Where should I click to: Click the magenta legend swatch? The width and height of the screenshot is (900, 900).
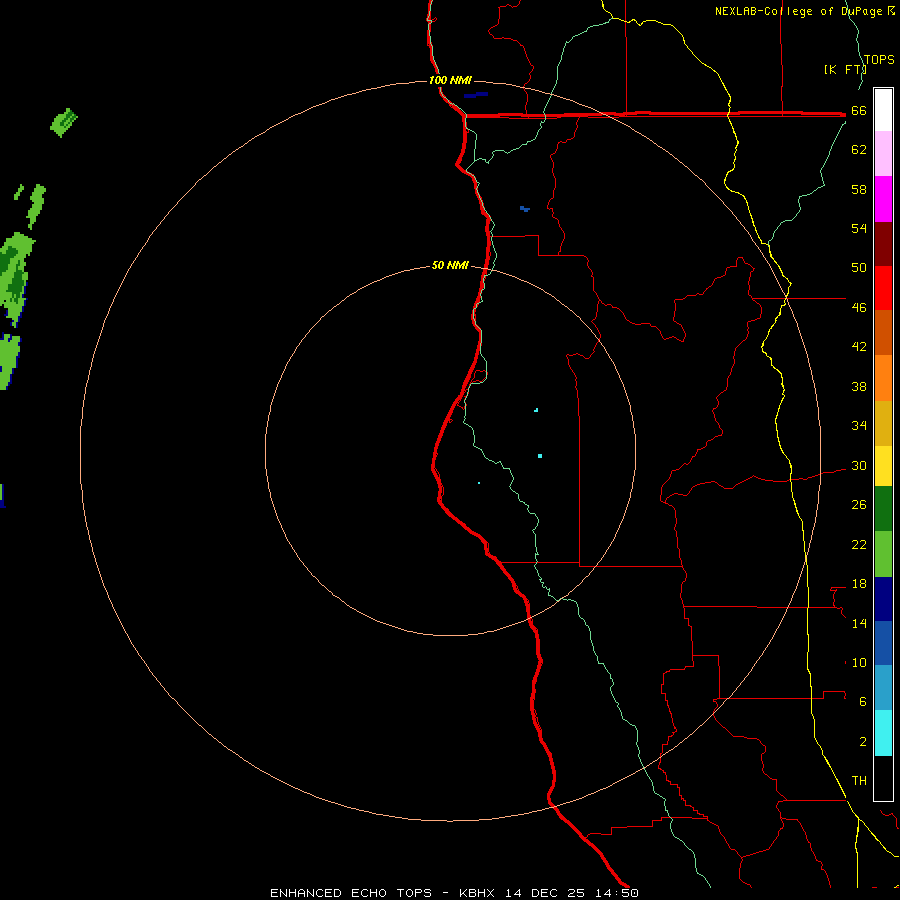[883, 199]
